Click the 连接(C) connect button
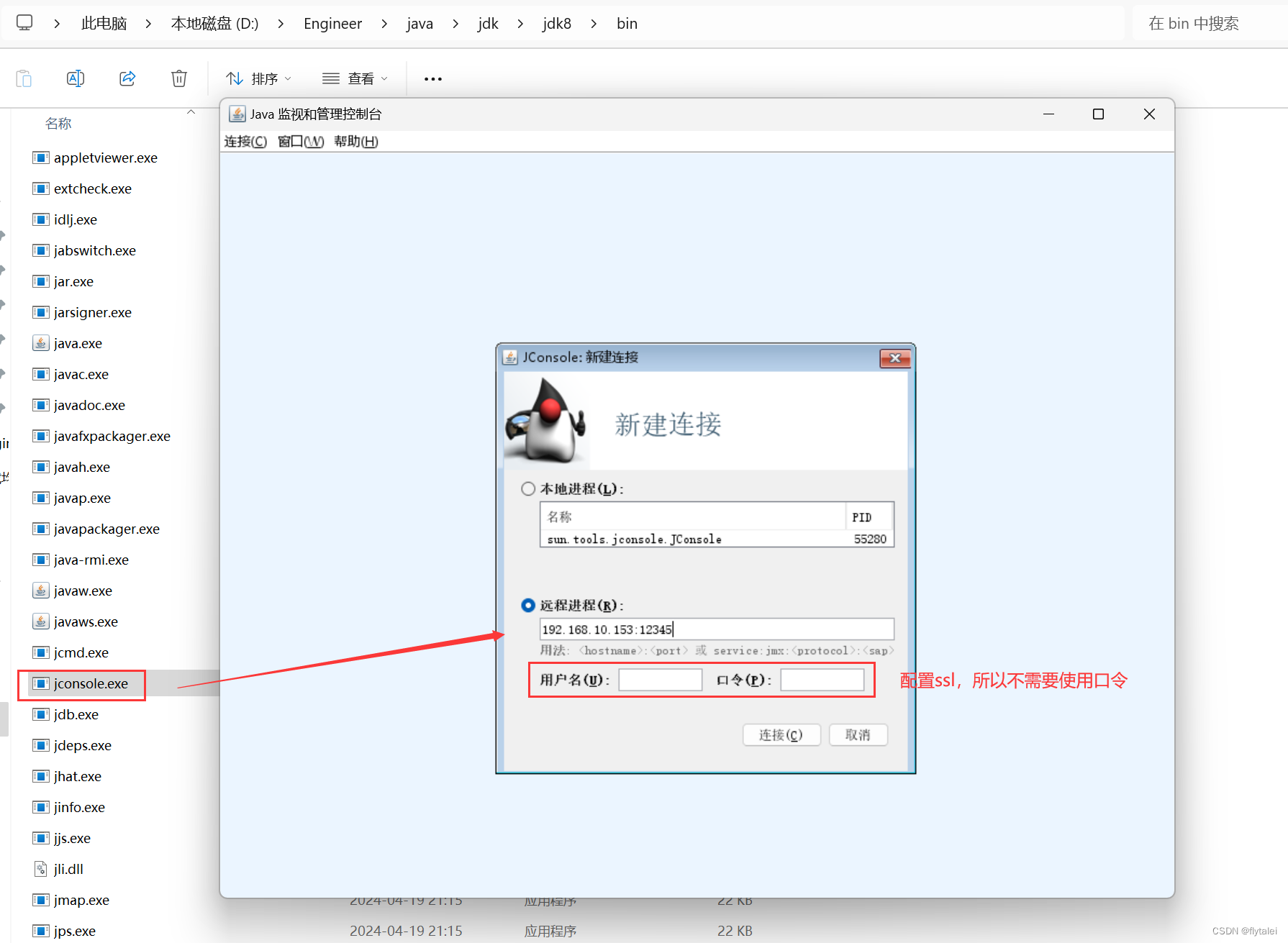 pos(781,735)
